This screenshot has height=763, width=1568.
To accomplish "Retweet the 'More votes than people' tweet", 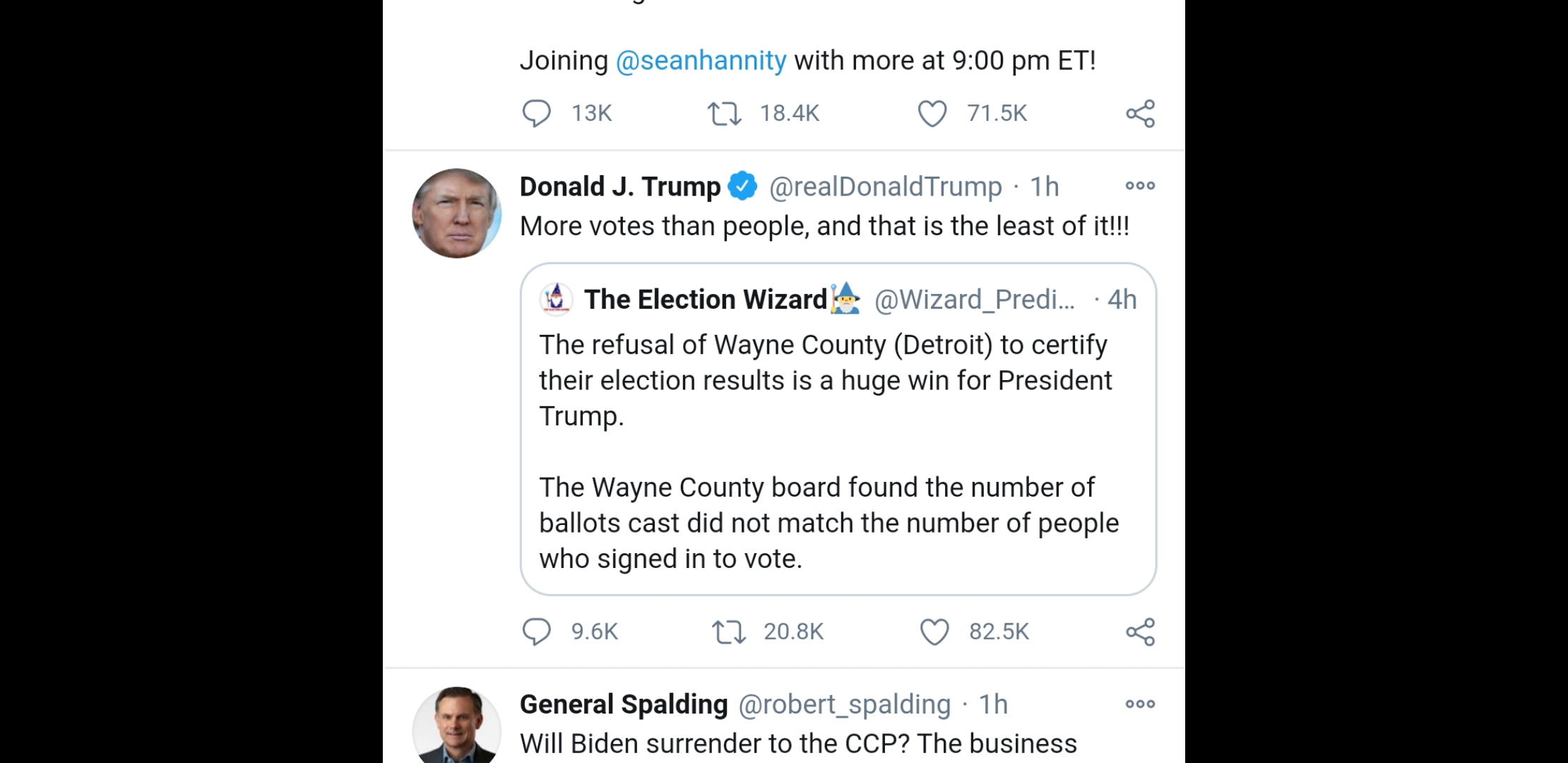I will pos(728,632).
